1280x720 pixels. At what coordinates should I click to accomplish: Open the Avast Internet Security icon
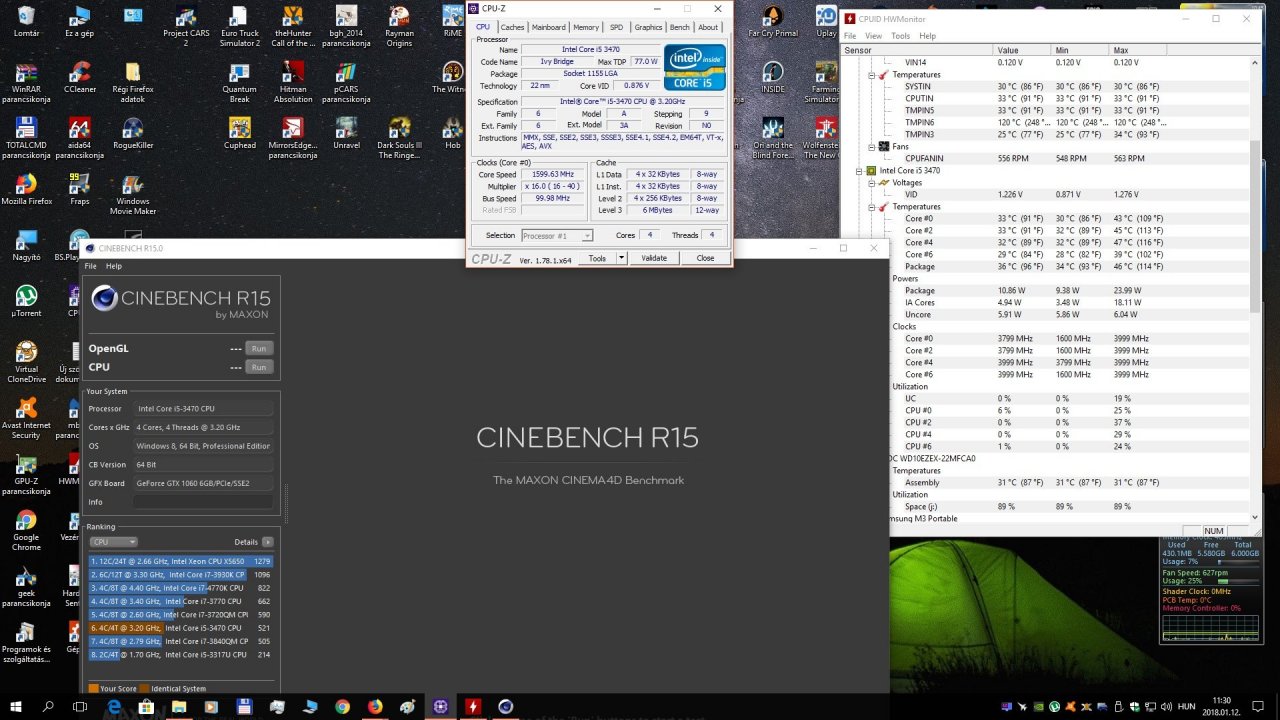click(26, 418)
